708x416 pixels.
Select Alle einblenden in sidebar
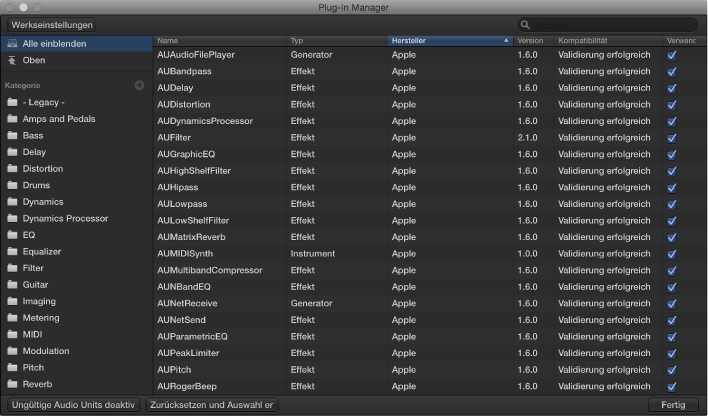pyautogui.click(x=77, y=44)
